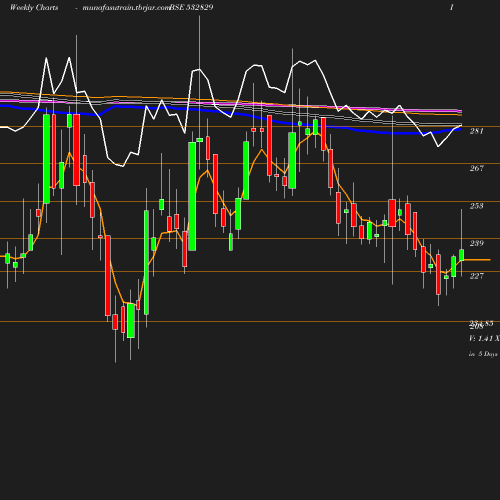The width and height of the screenshot is (500, 500).
Task: Select the 253 price axis label
Action: (x=477, y=206)
